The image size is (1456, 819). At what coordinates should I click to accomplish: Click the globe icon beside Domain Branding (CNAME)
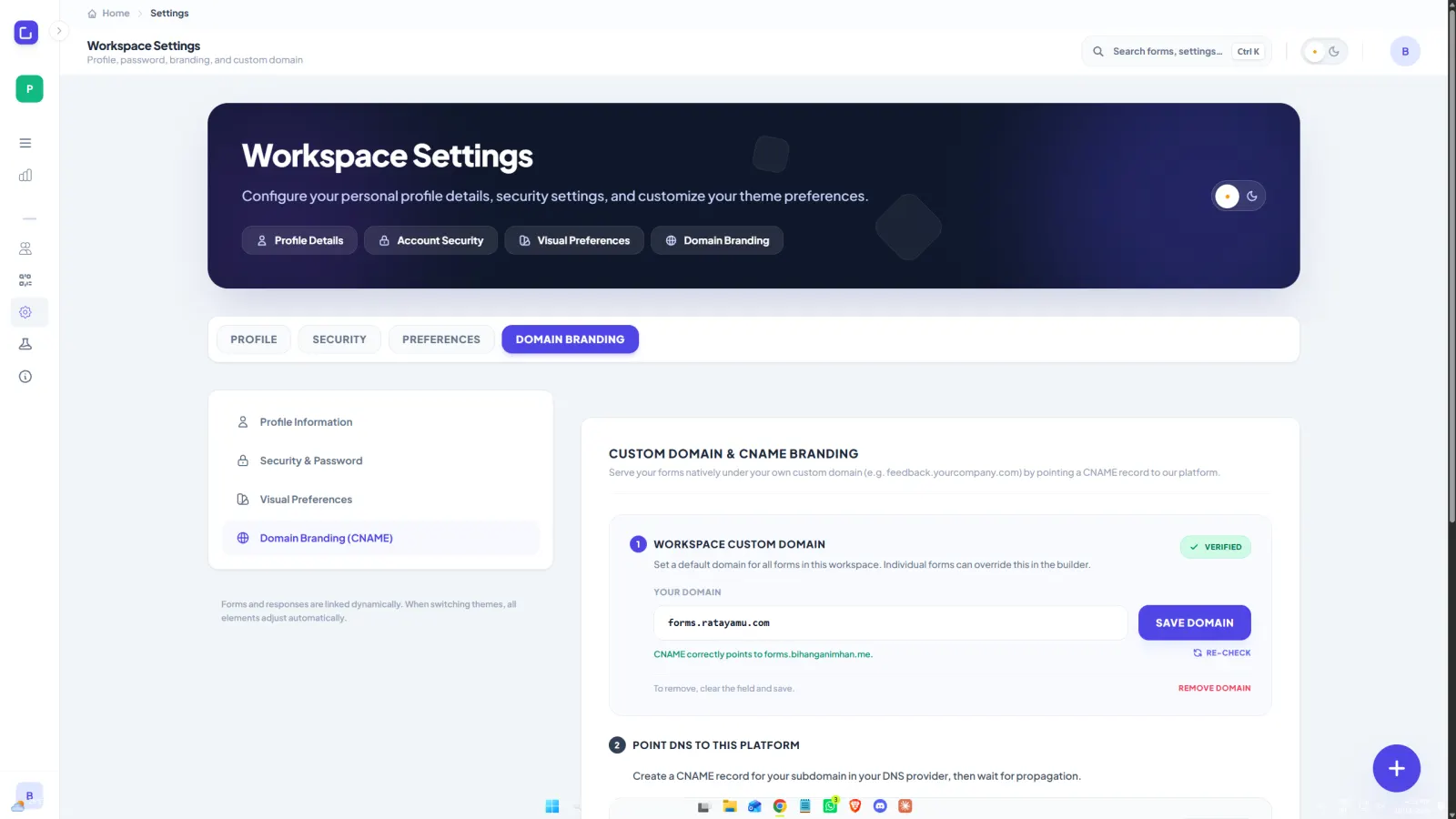(243, 539)
